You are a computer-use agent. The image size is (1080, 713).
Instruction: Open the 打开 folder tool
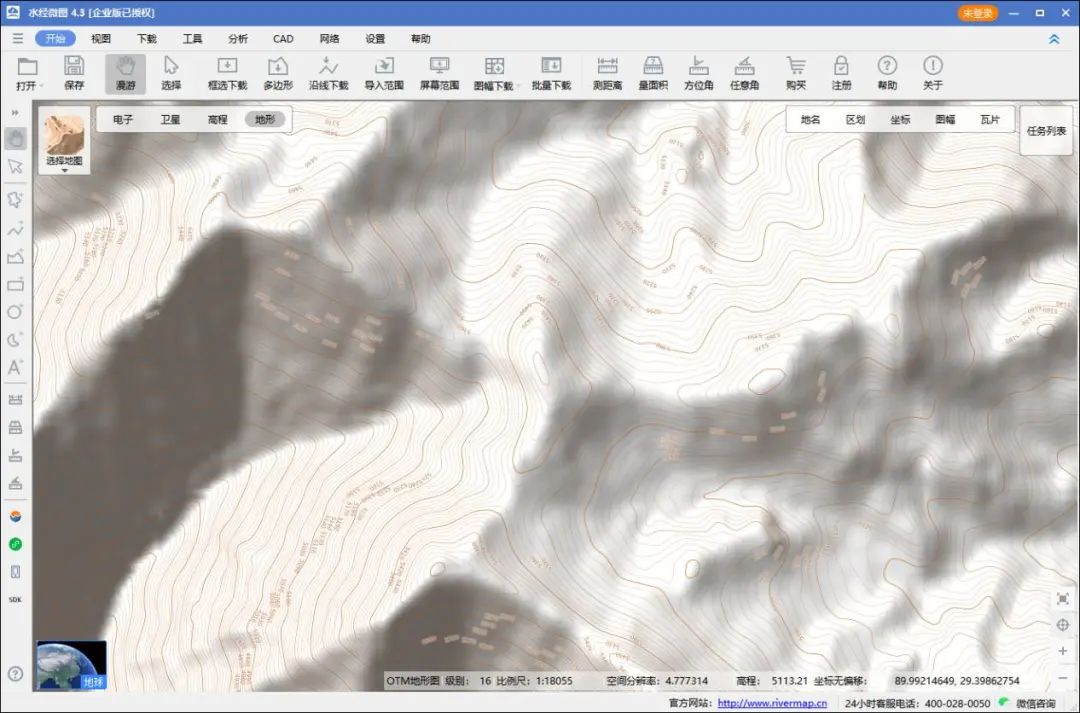pos(28,74)
